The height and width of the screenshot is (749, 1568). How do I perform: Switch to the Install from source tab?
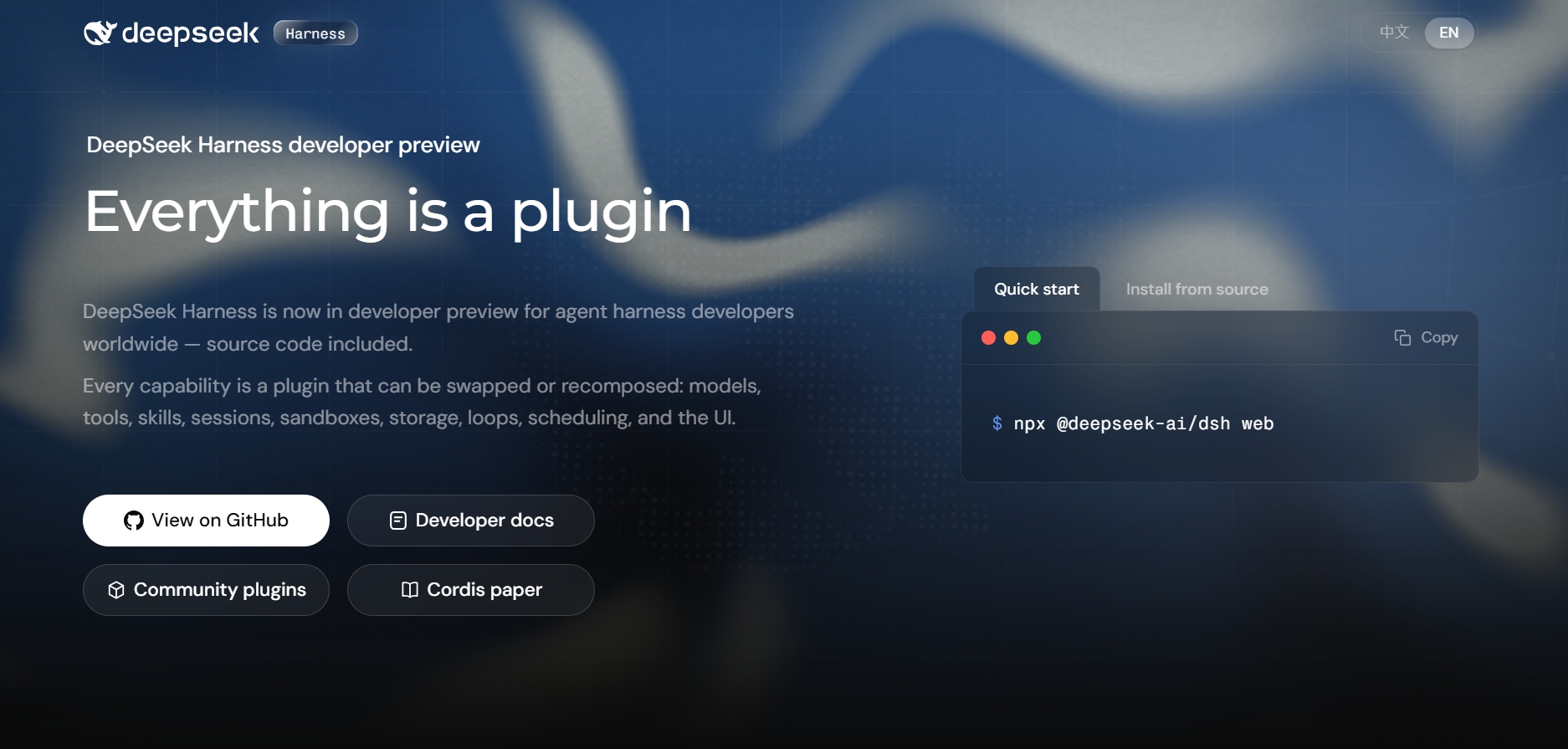pyautogui.click(x=1197, y=290)
